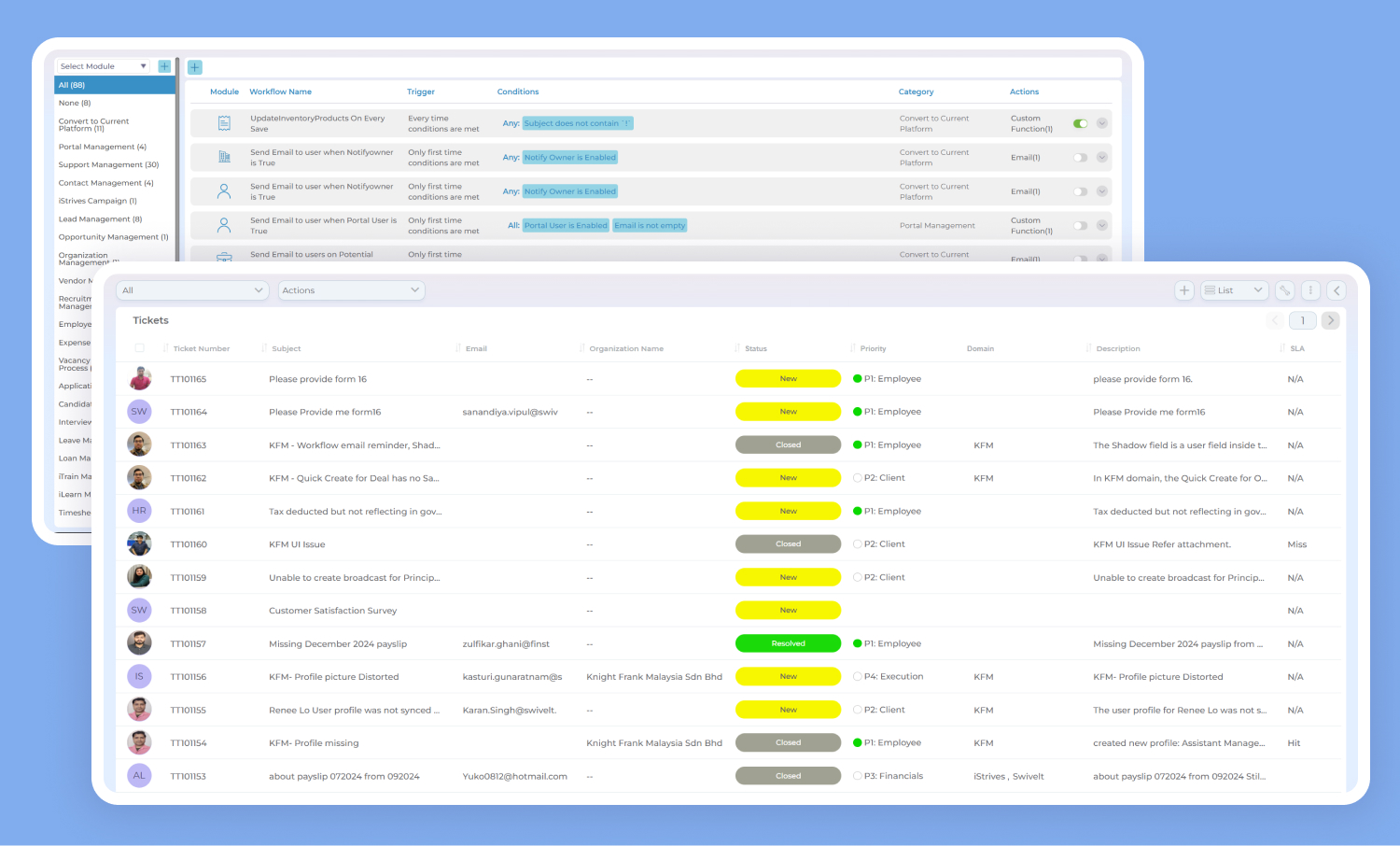Enable the Portal User workflow toggle

(1080, 226)
